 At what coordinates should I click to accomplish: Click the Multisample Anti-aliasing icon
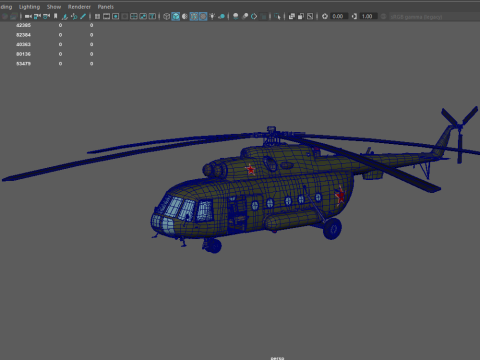[254, 16]
